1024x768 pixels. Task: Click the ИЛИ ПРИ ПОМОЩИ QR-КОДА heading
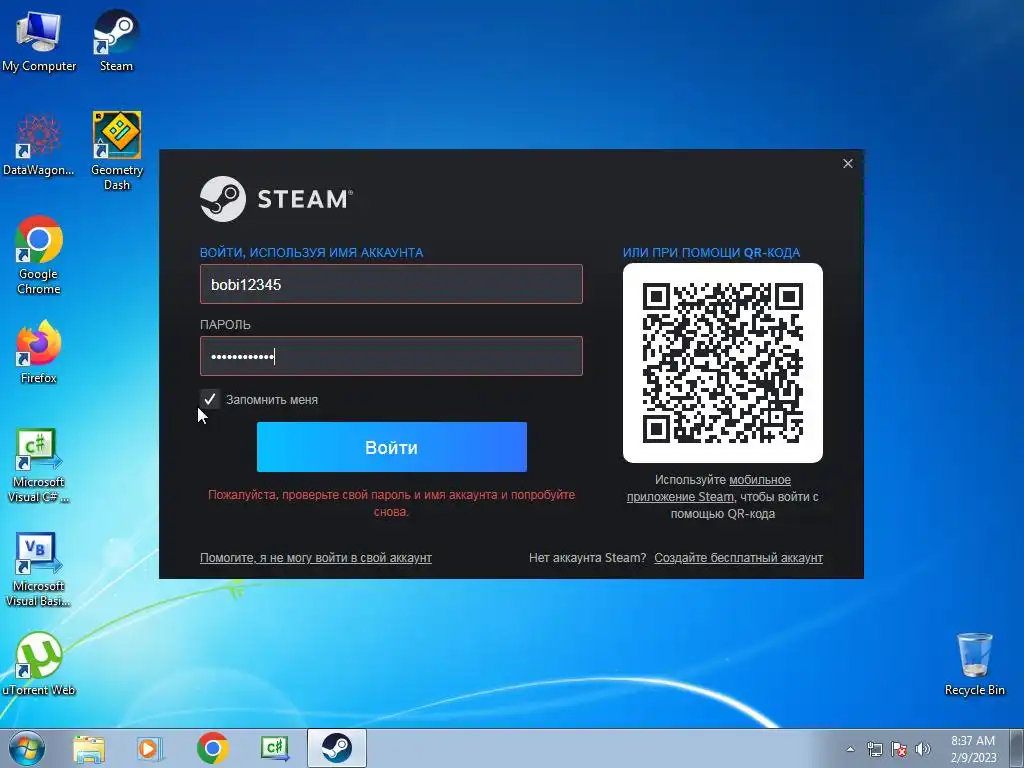pos(711,253)
